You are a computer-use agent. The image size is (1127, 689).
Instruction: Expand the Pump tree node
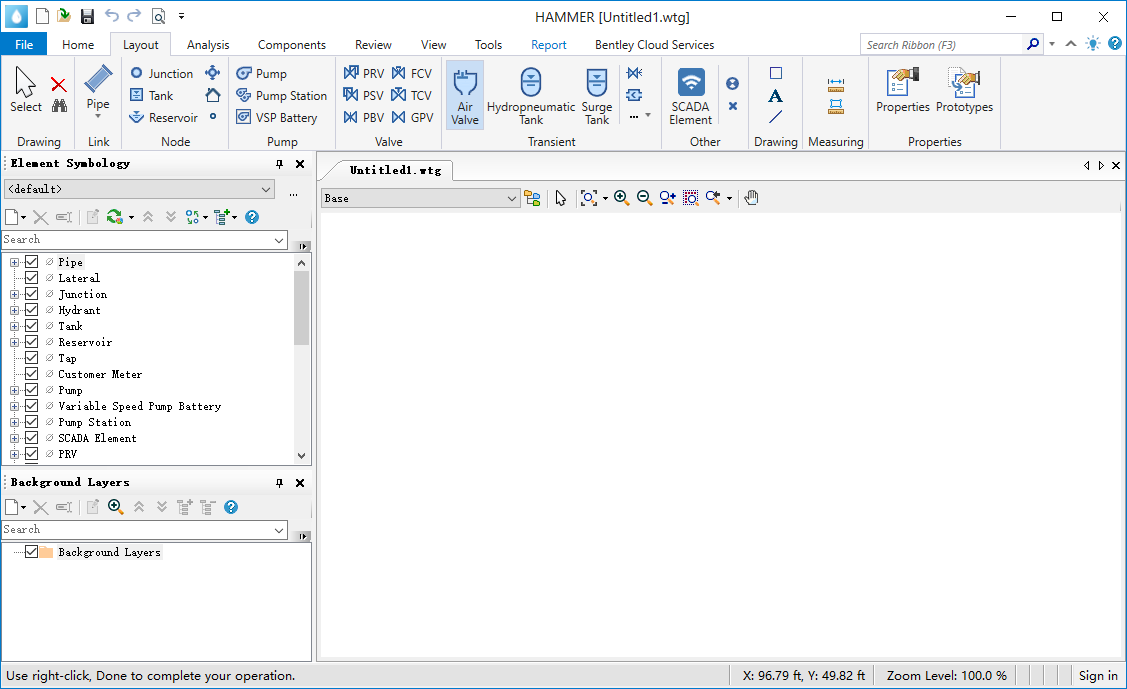[x=14, y=390]
